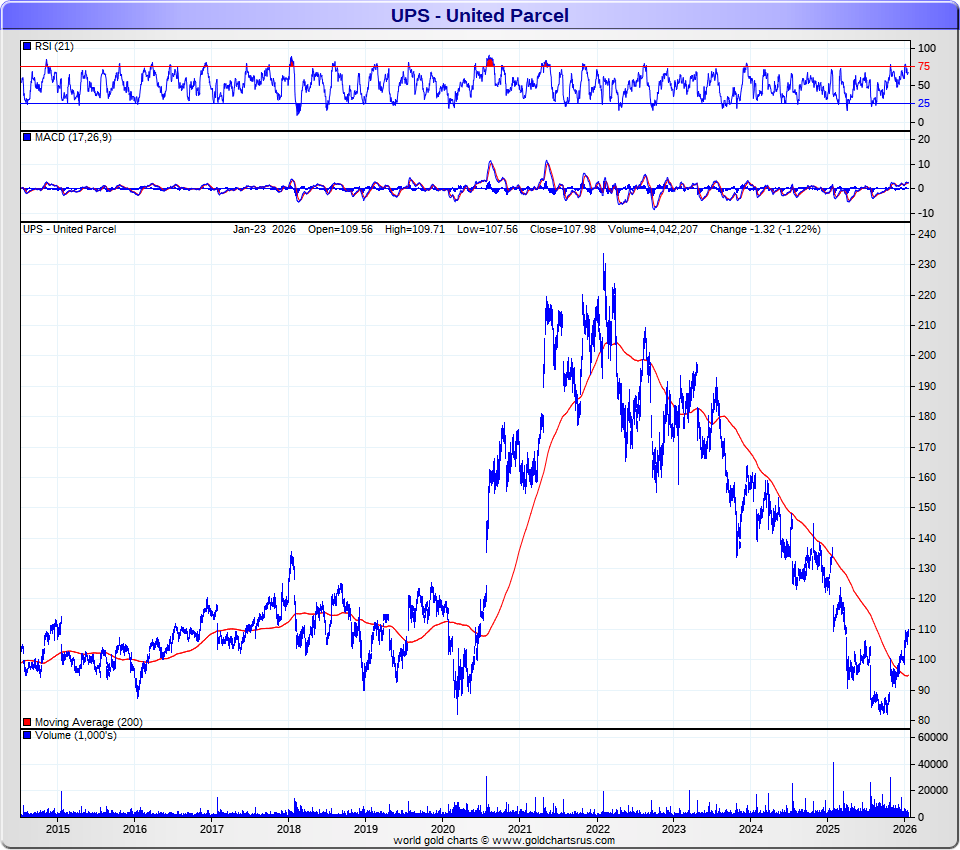Click the 'RSI (21)' label
The height and width of the screenshot is (850, 960).
pyautogui.click(x=54, y=46)
